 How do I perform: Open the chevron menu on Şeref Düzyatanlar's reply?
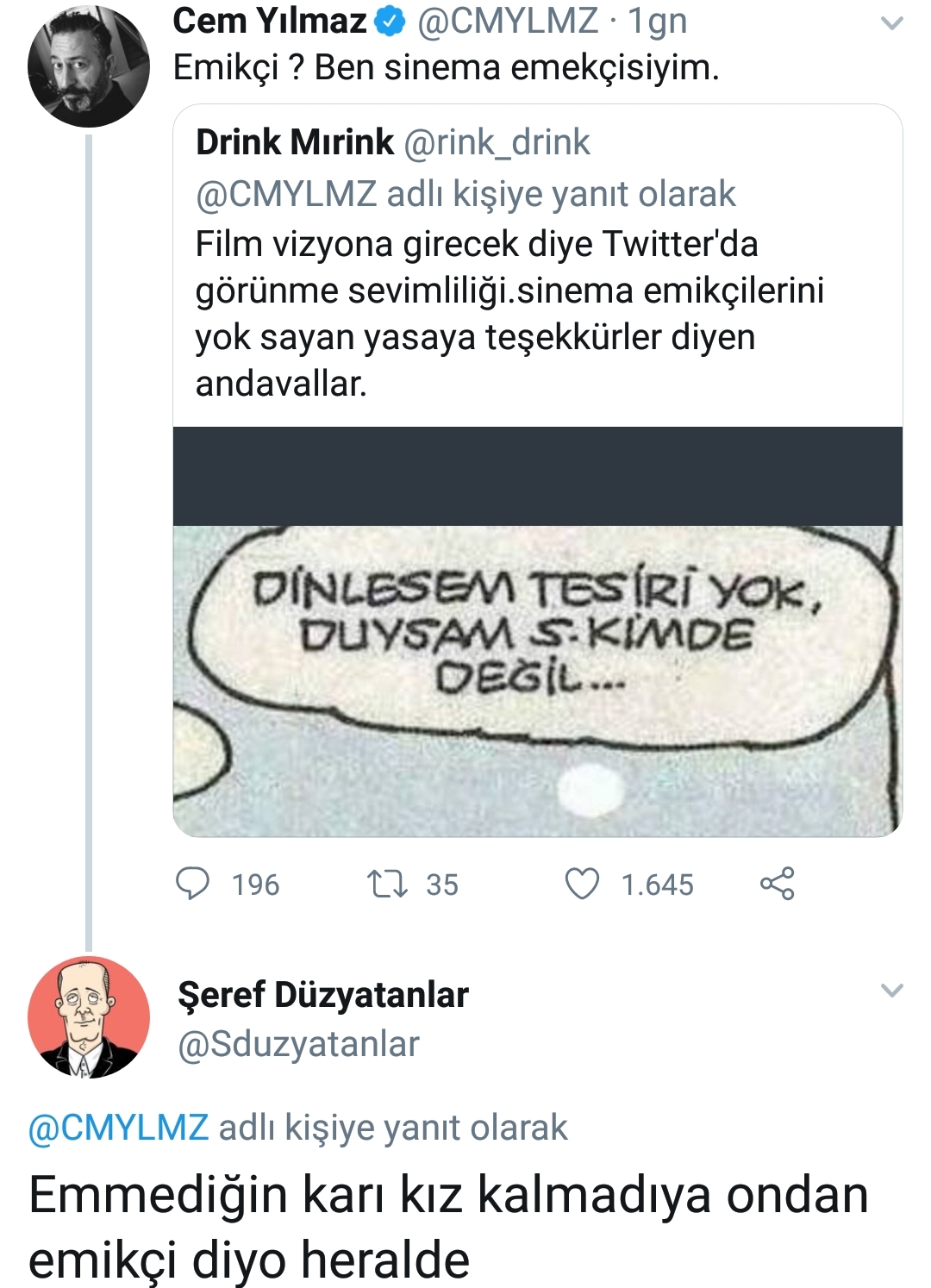[891, 991]
